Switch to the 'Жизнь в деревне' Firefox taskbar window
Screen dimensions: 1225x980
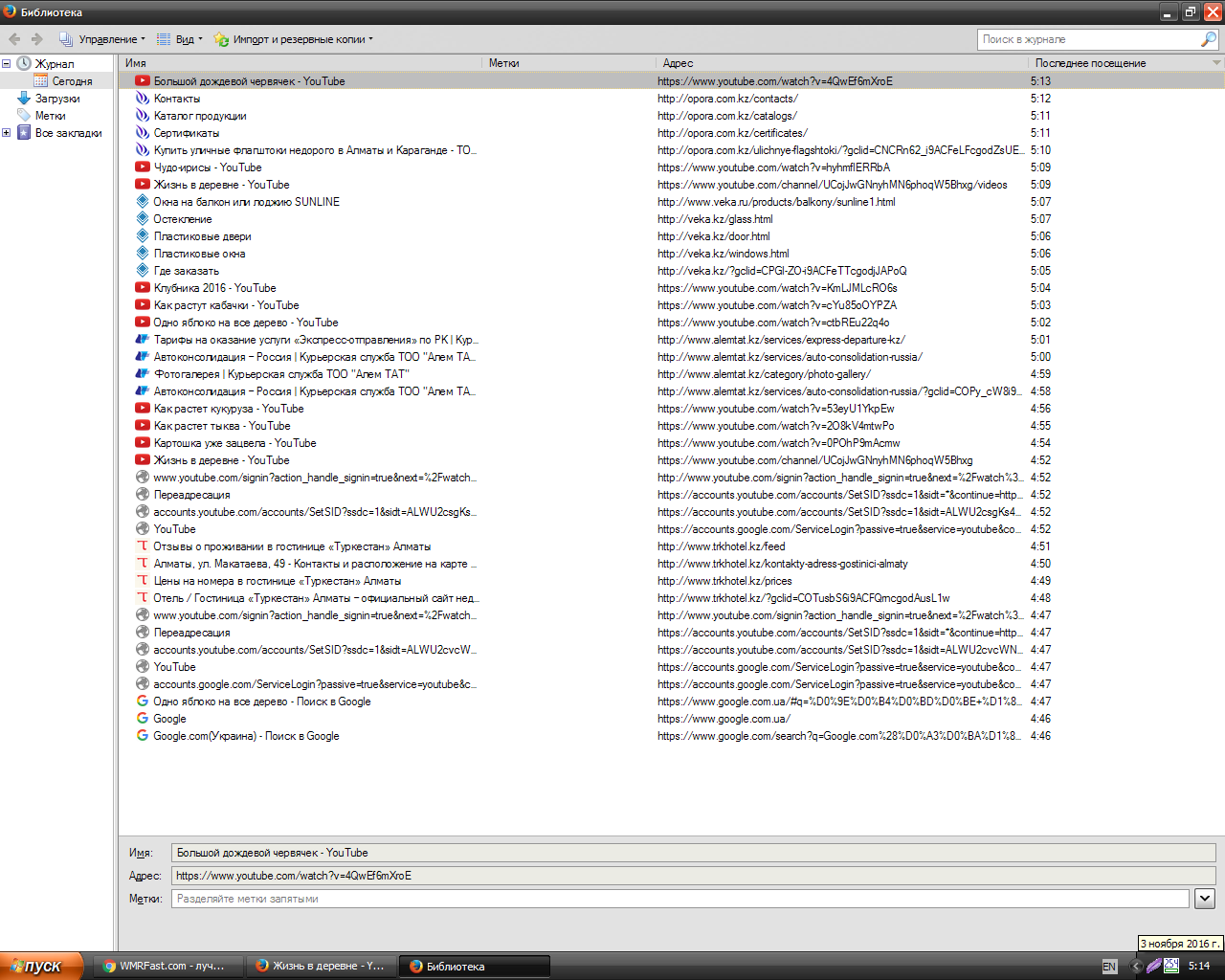(x=321, y=966)
